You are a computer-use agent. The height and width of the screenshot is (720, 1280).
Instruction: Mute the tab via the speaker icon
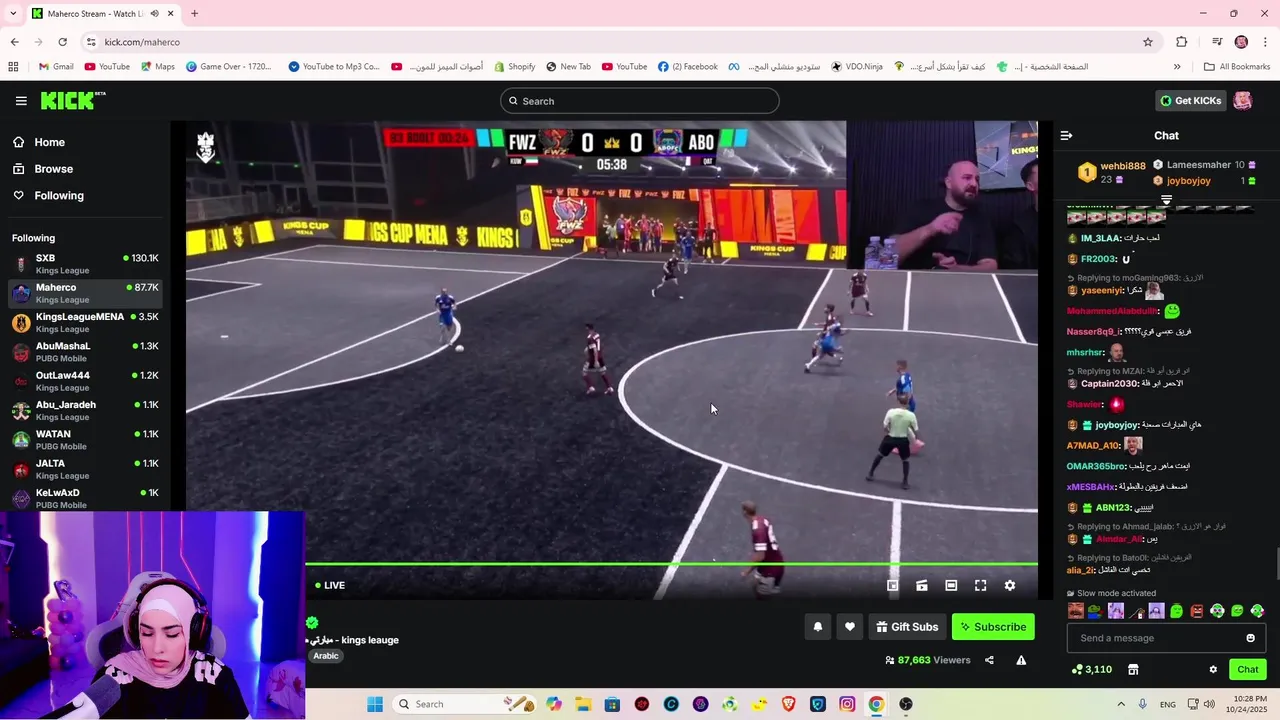click(x=155, y=14)
